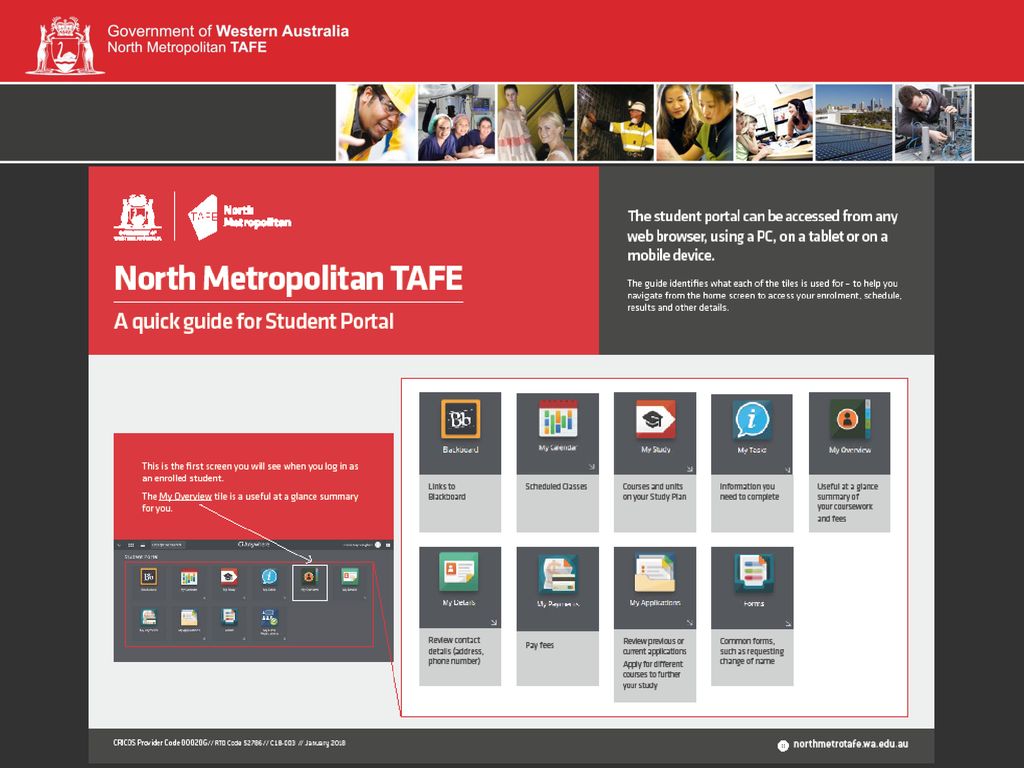Screen dimensions: 1024x768
Task: Click blue info icon in small portal screenshot
Action: [x=269, y=577]
